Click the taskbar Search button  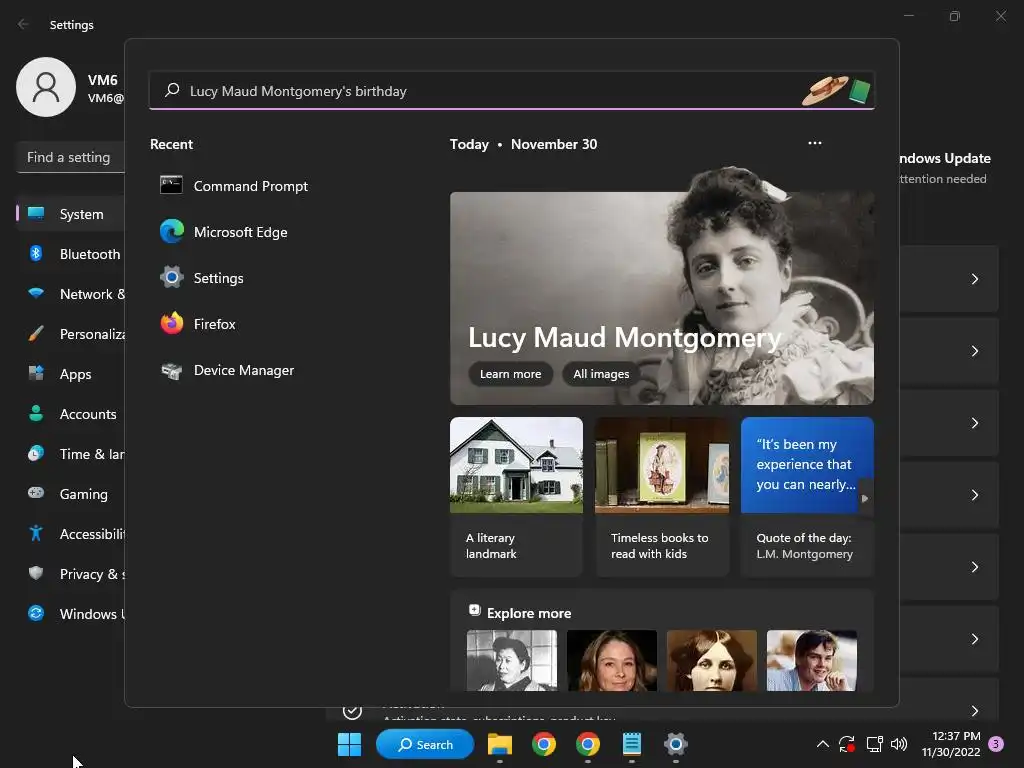(x=425, y=744)
